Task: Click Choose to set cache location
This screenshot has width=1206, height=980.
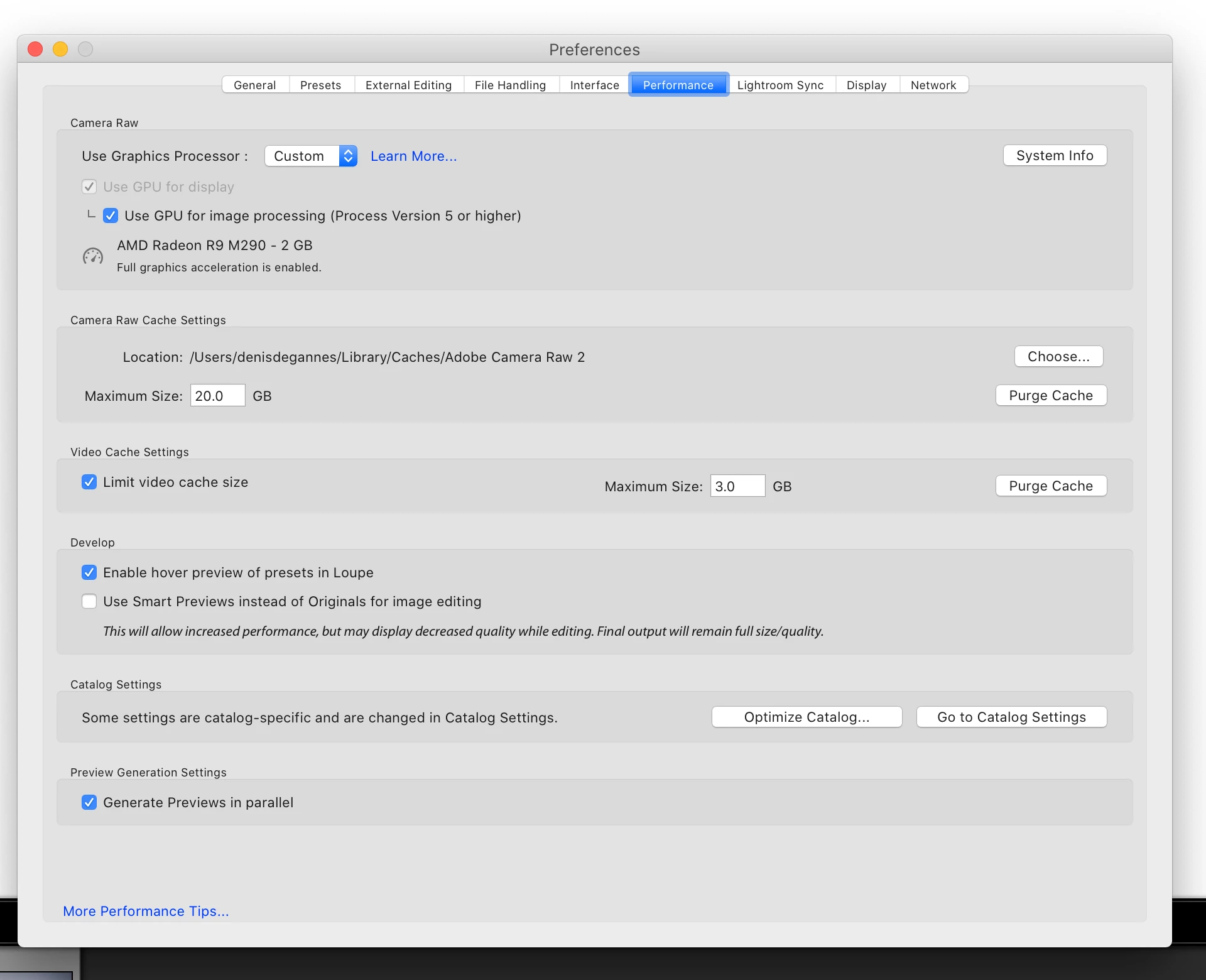Action: click(1058, 356)
